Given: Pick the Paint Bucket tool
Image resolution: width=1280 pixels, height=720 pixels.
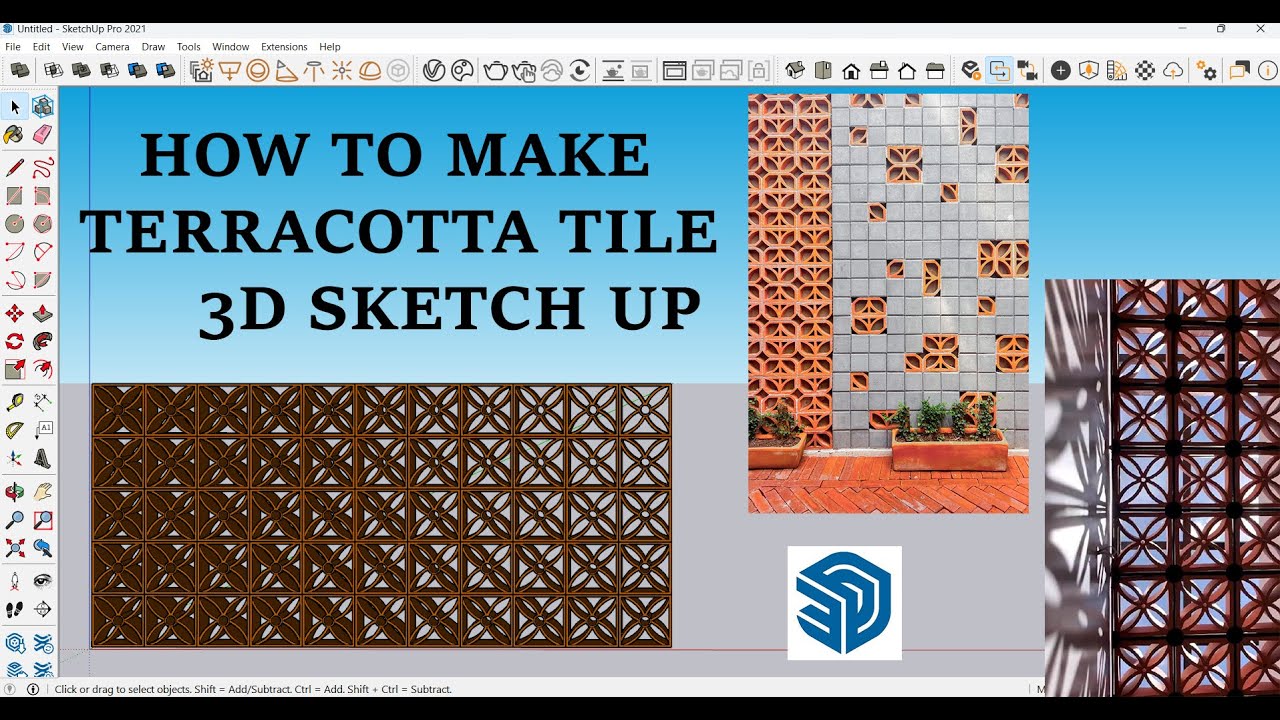Looking at the screenshot, I should tap(15, 135).
